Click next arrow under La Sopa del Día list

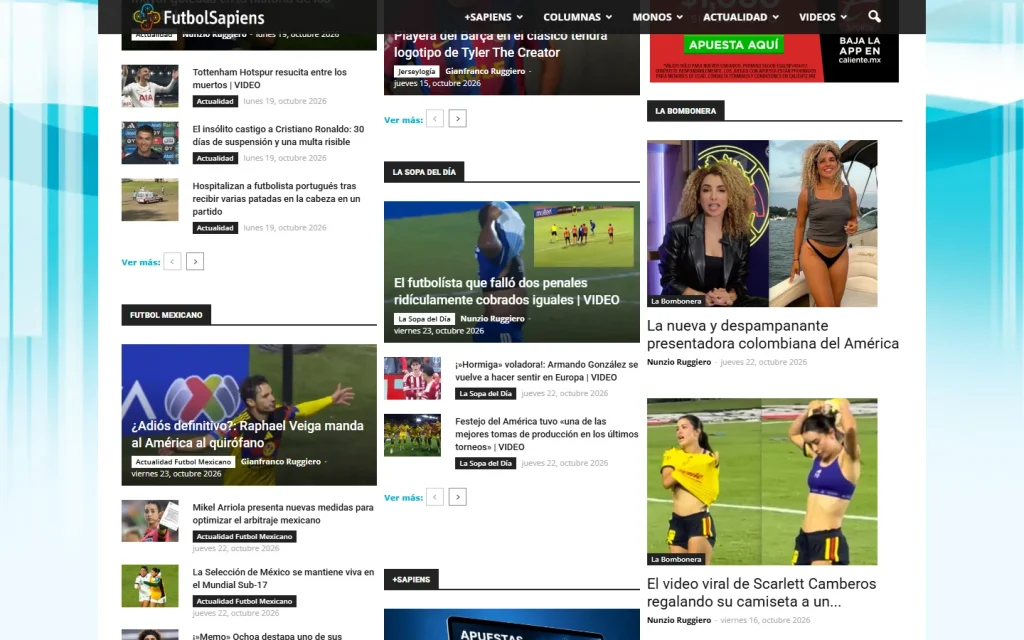458,497
